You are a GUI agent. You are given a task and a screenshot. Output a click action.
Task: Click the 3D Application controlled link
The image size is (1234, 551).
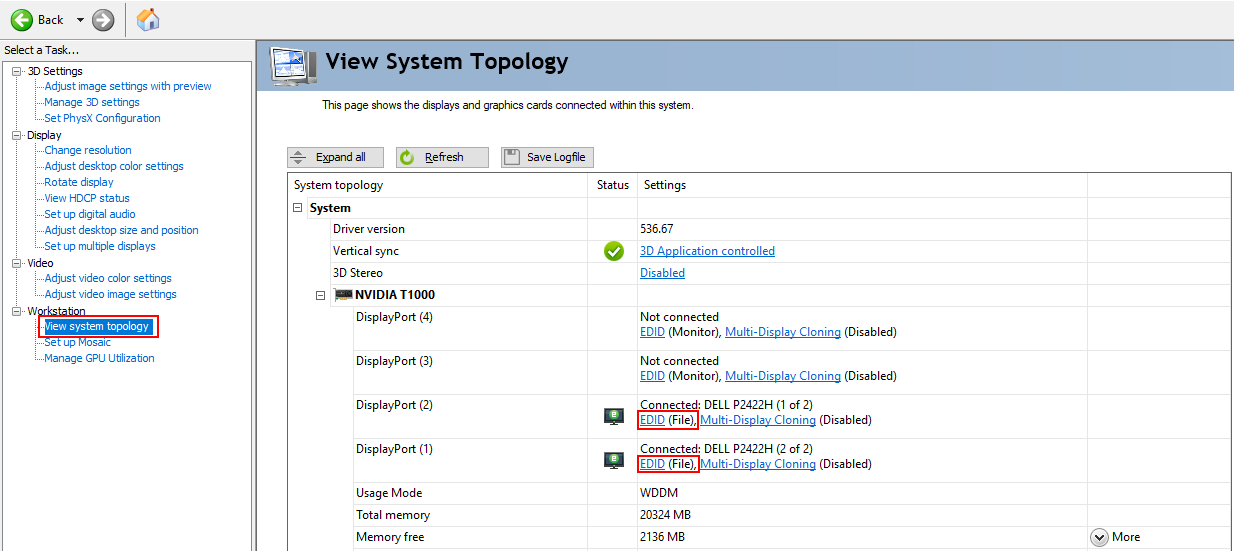(707, 251)
